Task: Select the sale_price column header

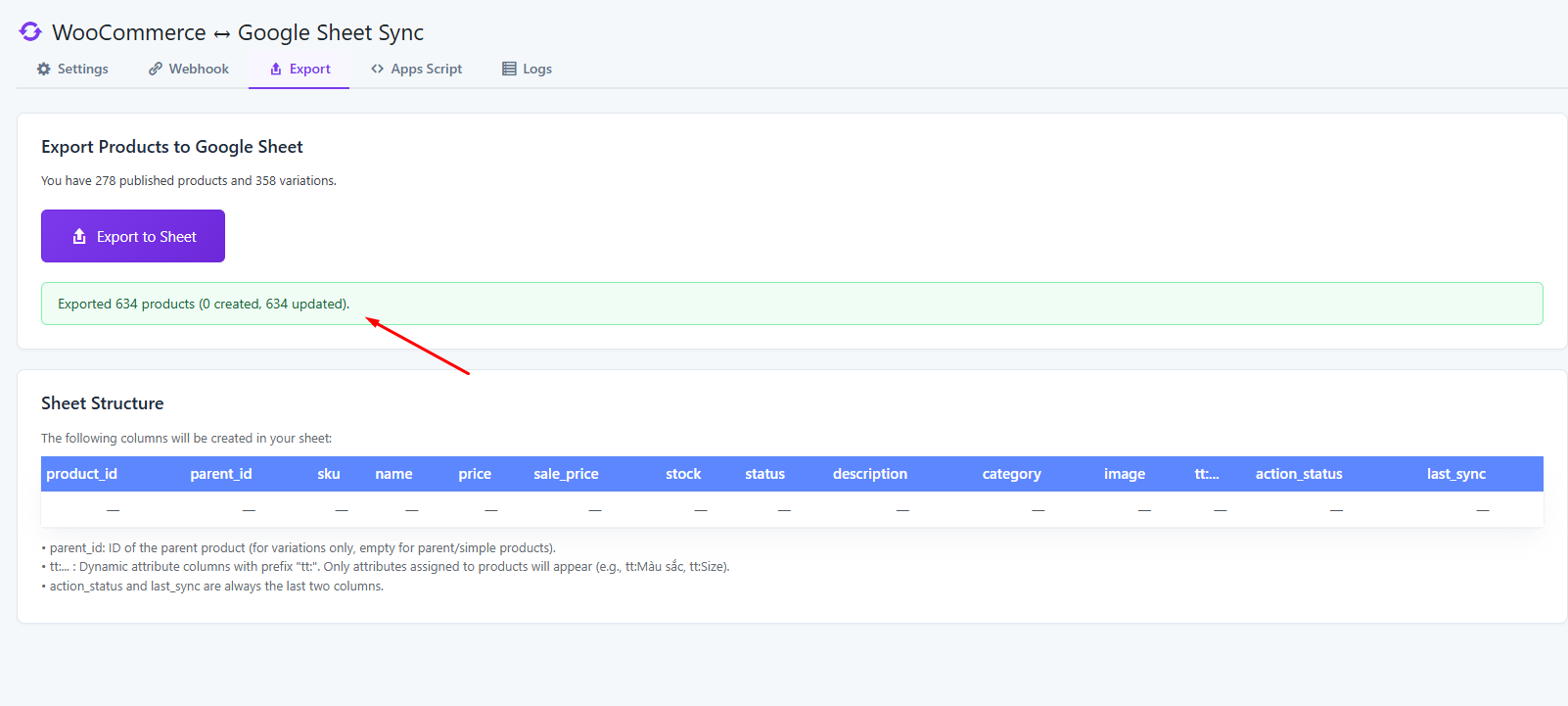Action: (x=566, y=474)
